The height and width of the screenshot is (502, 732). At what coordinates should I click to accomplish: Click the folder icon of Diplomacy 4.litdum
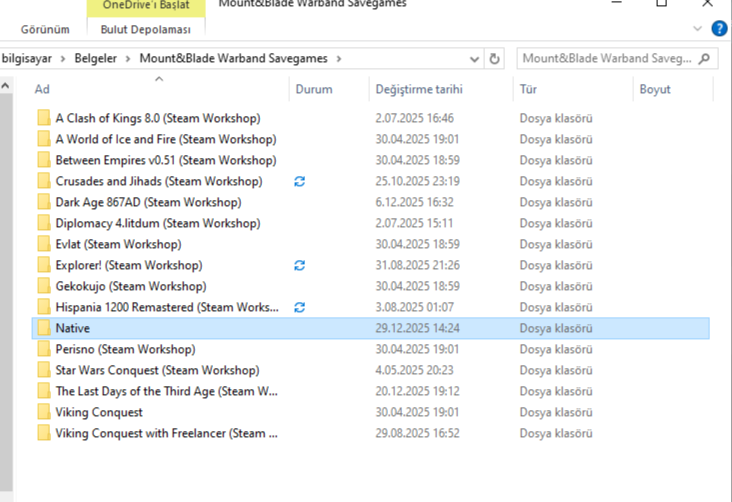(x=44, y=223)
